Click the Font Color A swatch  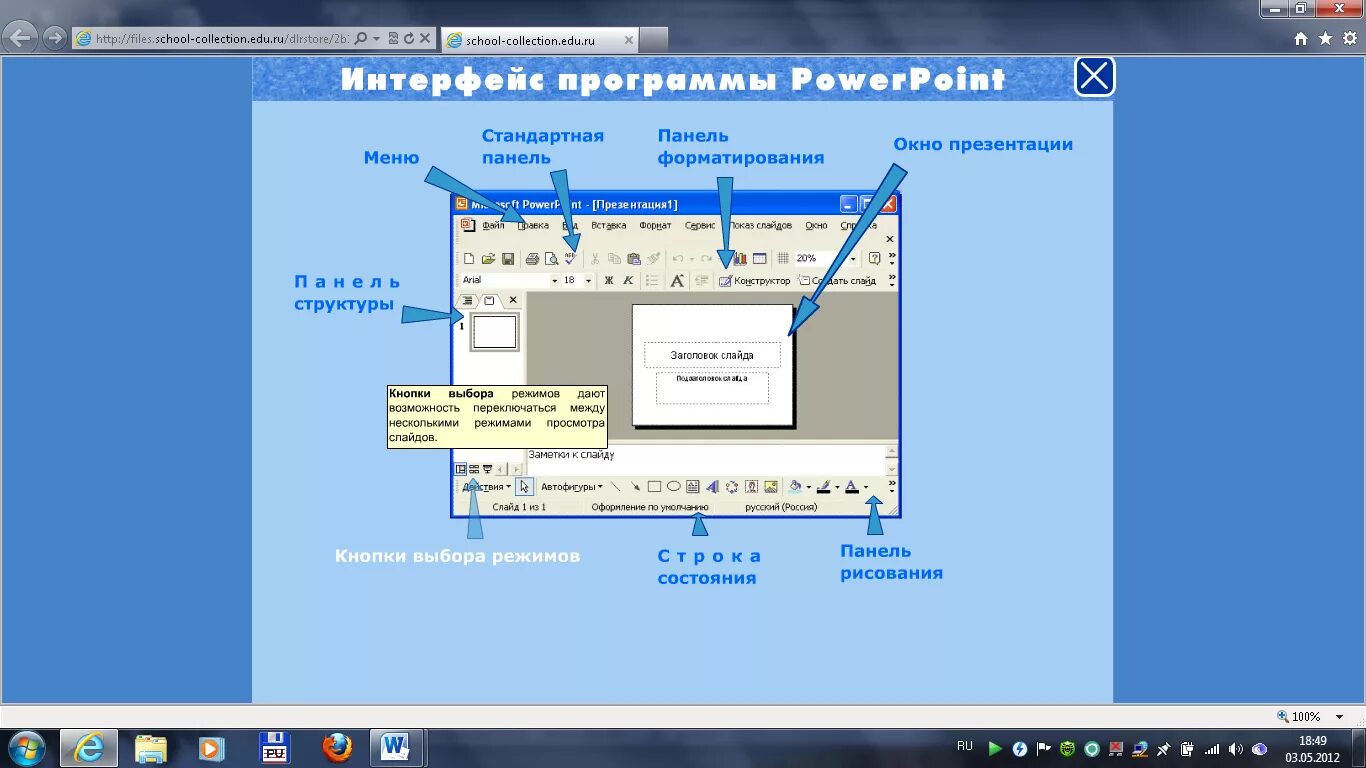851,487
